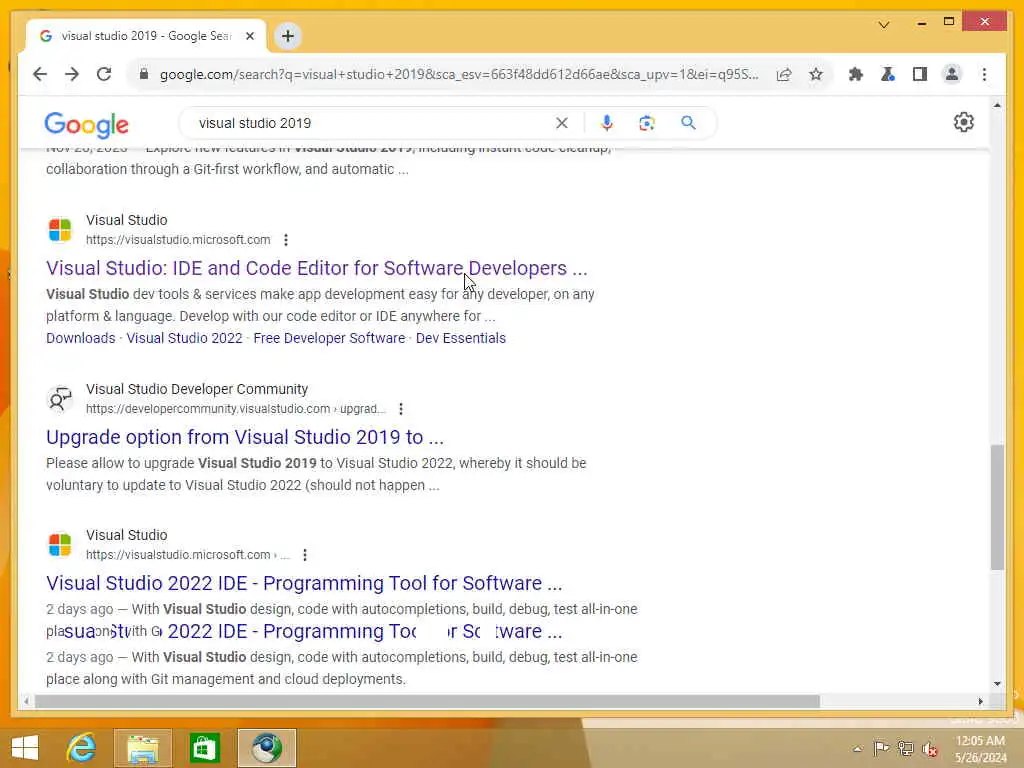Screen dimensions: 1024x768
Task: Reload the Google search page
Action: [104, 74]
